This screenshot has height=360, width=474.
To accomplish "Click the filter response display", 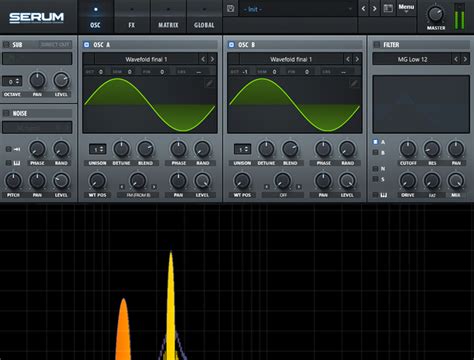I will point(421,104).
